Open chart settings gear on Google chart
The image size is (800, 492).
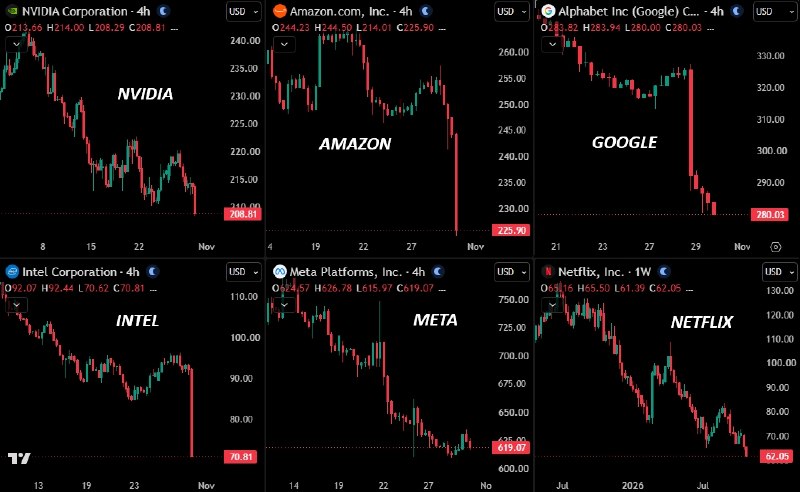(776, 247)
